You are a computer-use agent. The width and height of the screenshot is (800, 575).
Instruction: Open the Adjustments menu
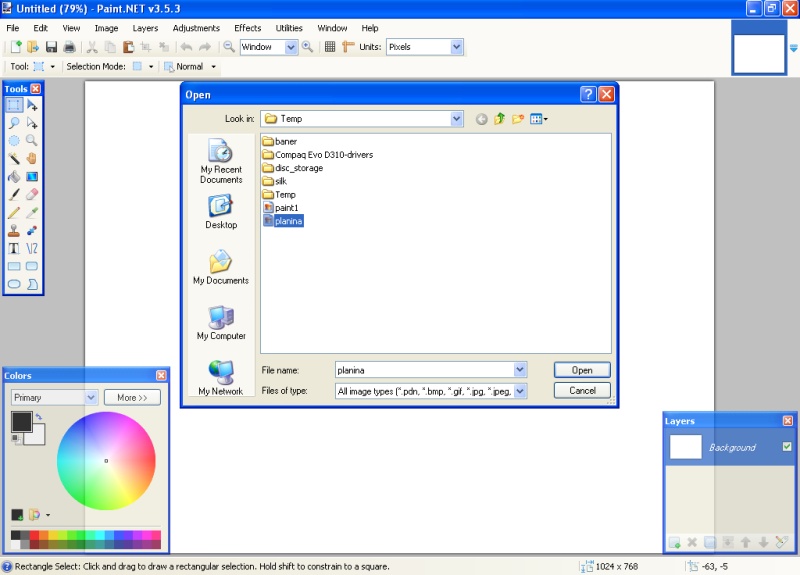point(196,28)
